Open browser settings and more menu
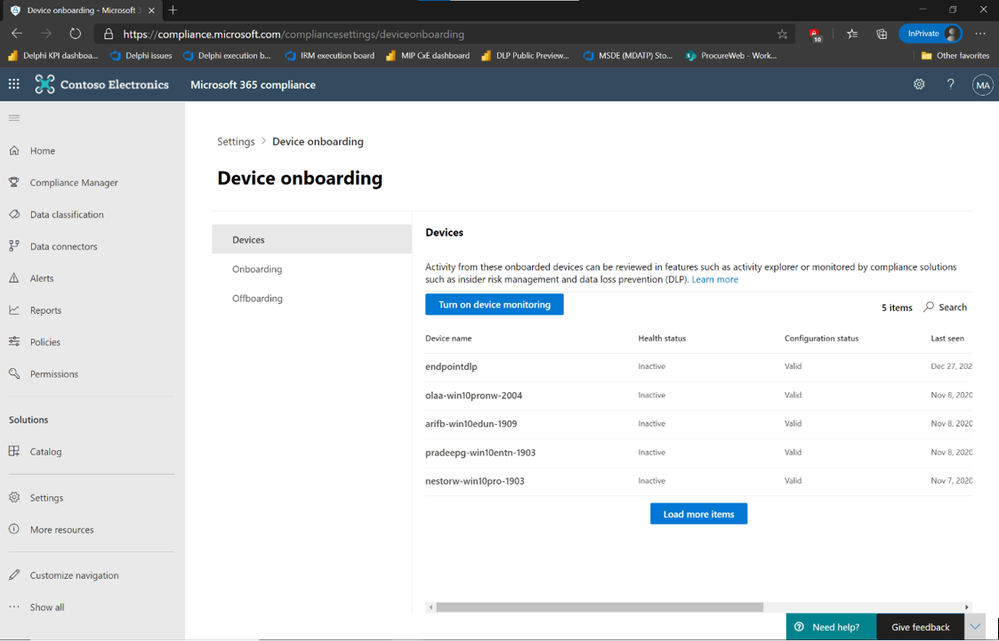The image size is (999, 641). pyautogui.click(x=980, y=34)
